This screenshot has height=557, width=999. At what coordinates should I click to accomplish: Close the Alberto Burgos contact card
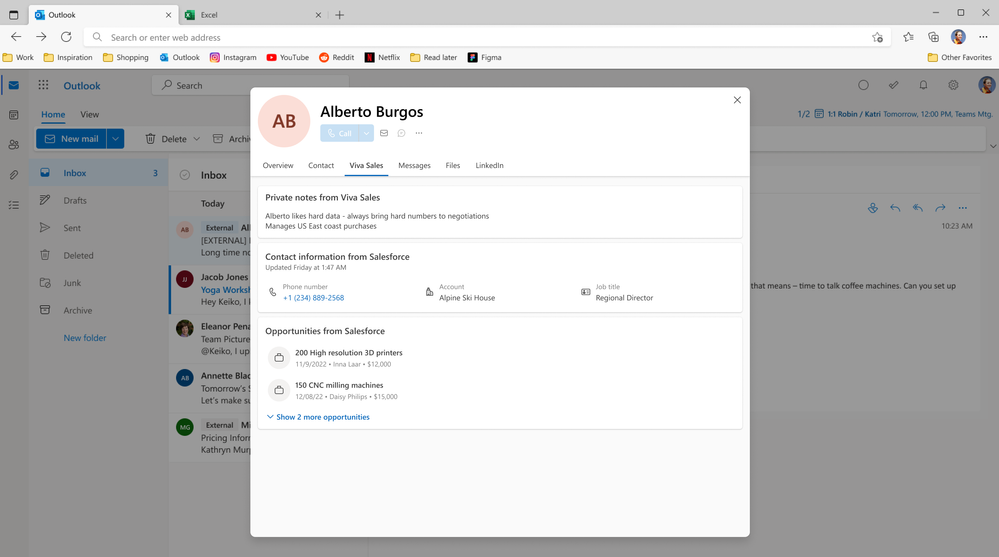tap(737, 100)
